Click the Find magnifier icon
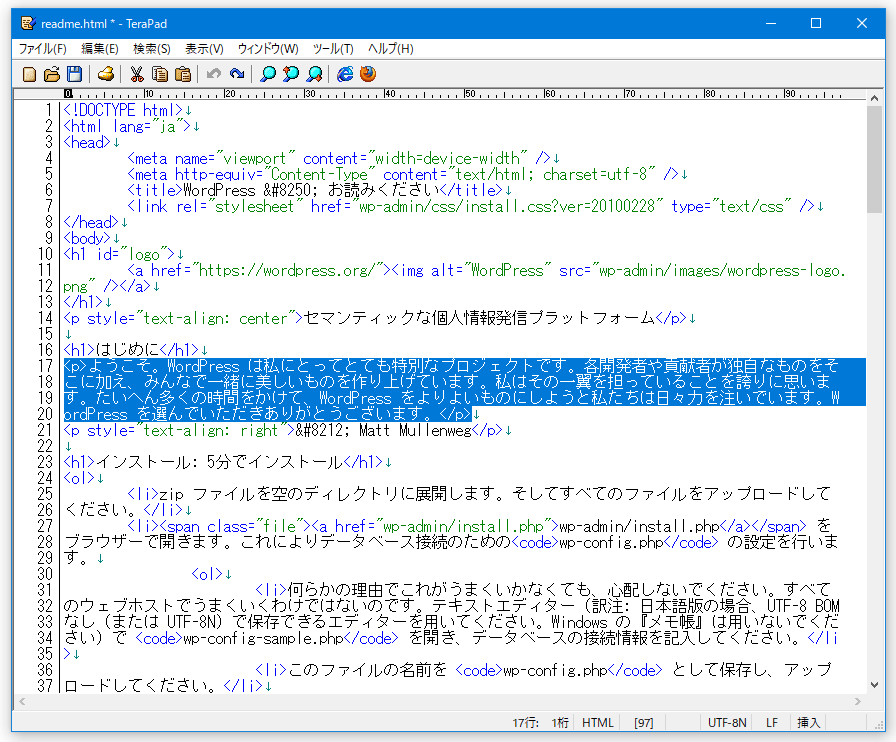896x742 pixels. click(267, 74)
